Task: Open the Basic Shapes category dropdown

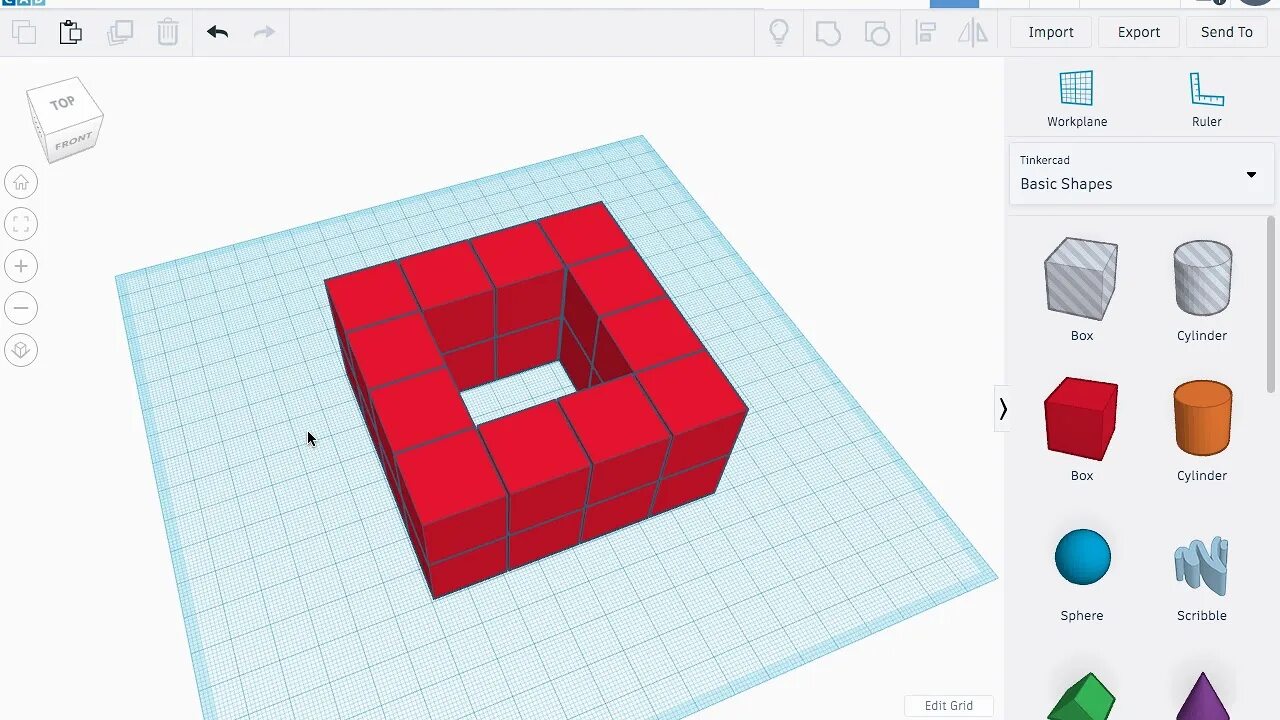Action: click(x=1141, y=174)
